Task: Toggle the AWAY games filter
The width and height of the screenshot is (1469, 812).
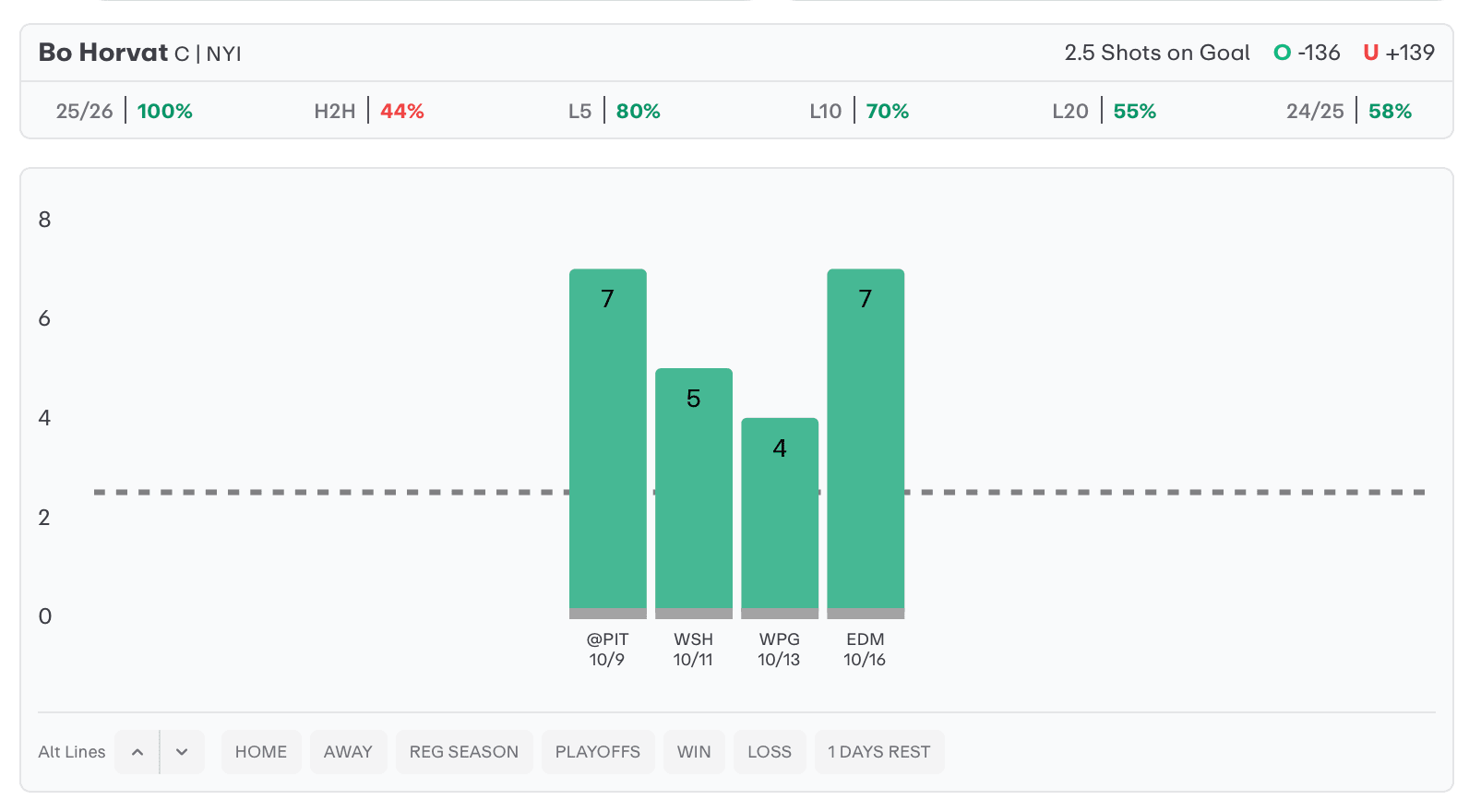Action: [348, 752]
